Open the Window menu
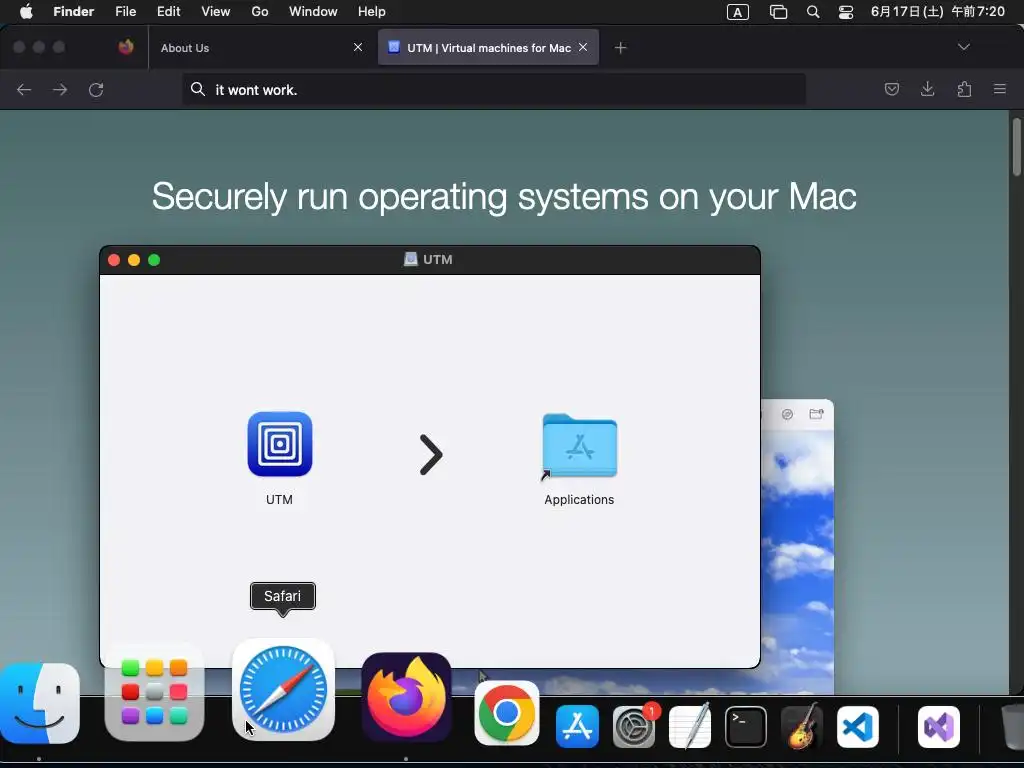Viewport: 1024px width, 768px height. point(313,12)
